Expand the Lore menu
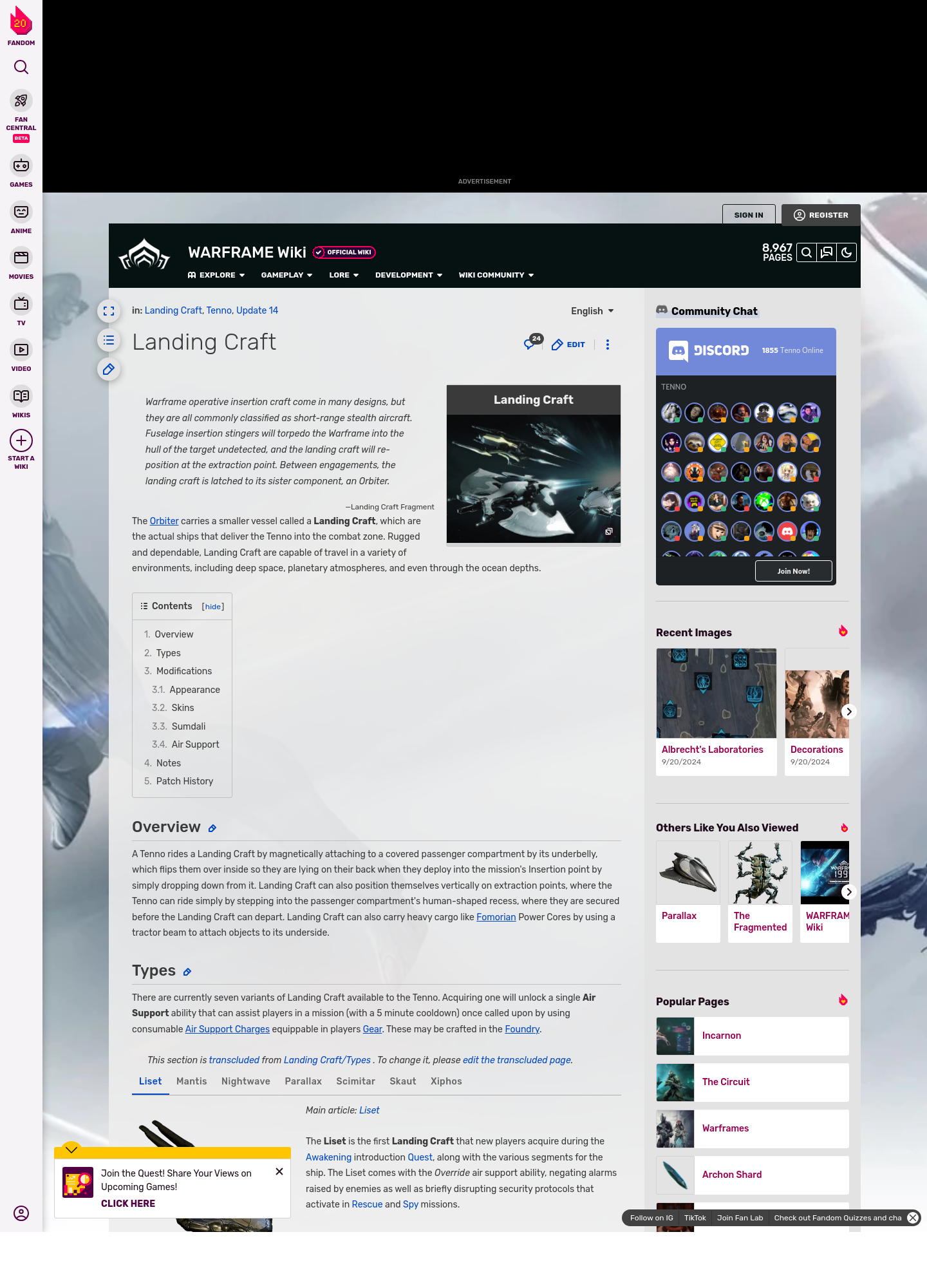This screenshot has width=927, height=1288. (344, 275)
